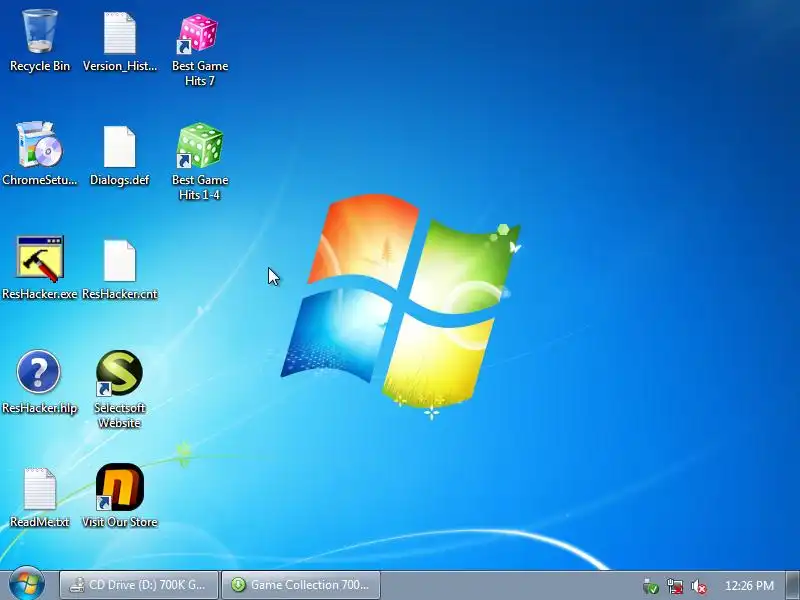The width and height of the screenshot is (800, 600).
Task: Click the Show desktop strip at the taskbar end
Action: [793, 585]
